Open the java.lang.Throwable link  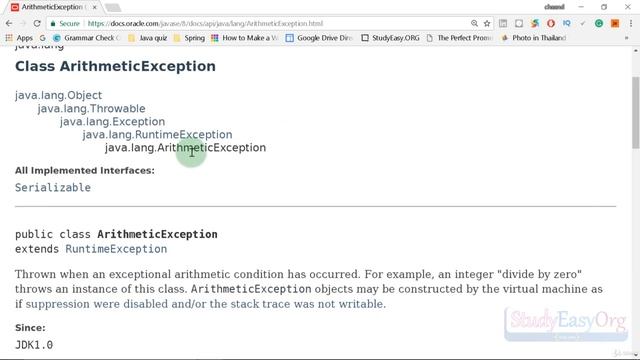point(91,109)
